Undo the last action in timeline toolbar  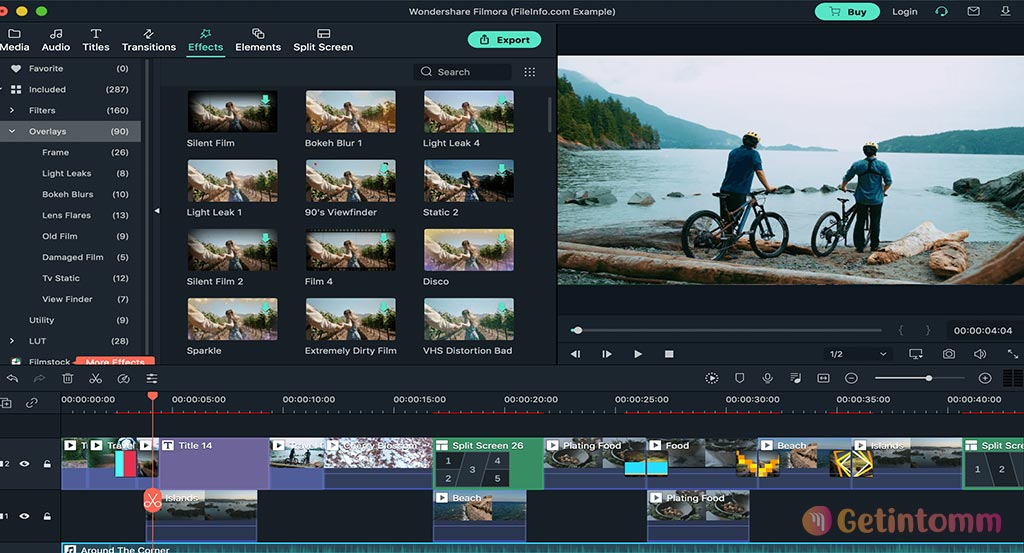[12, 379]
